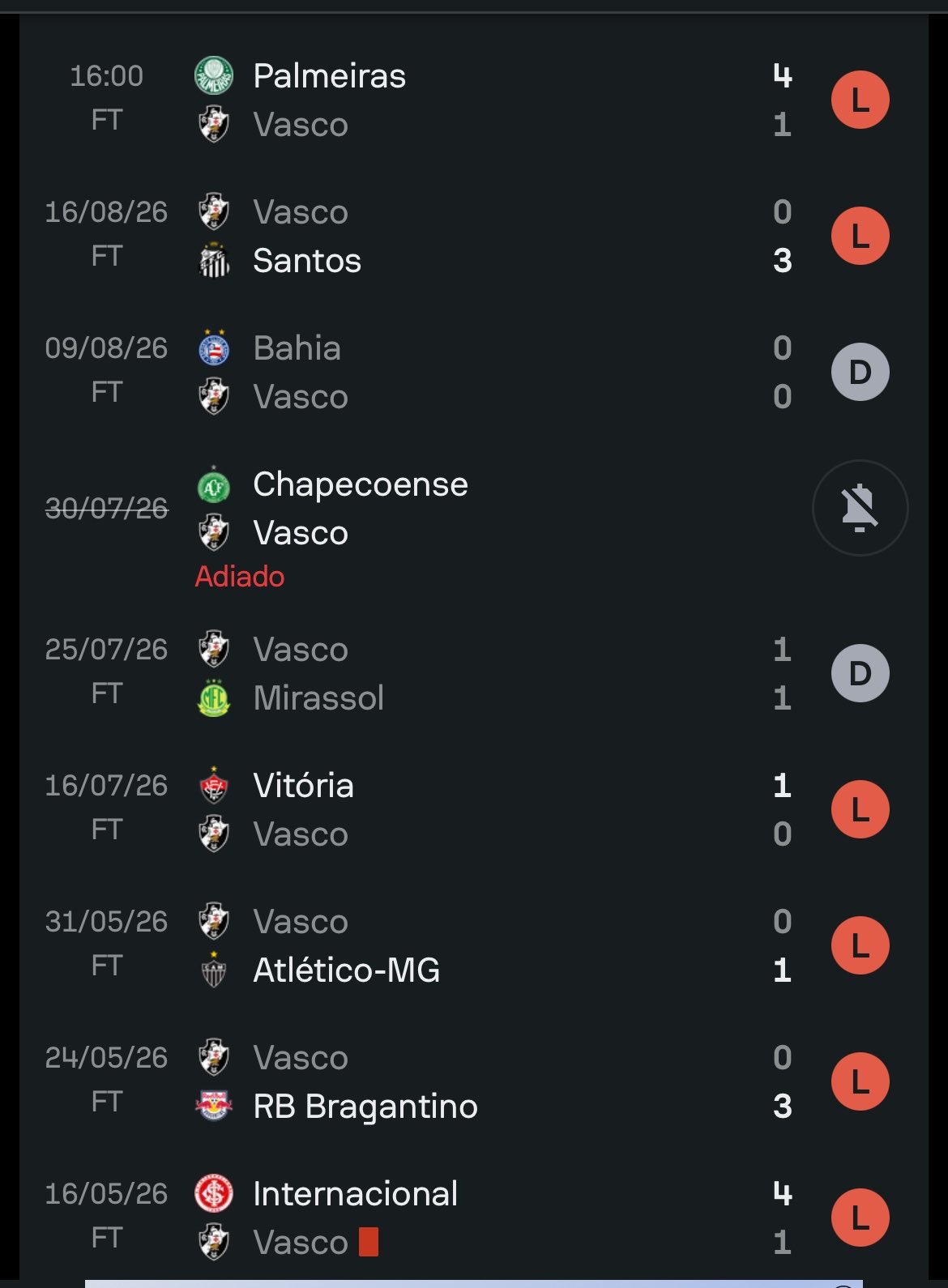This screenshot has width=948, height=1288.
Task: Click the RB Bragantino club logo
Action: tap(214, 1107)
